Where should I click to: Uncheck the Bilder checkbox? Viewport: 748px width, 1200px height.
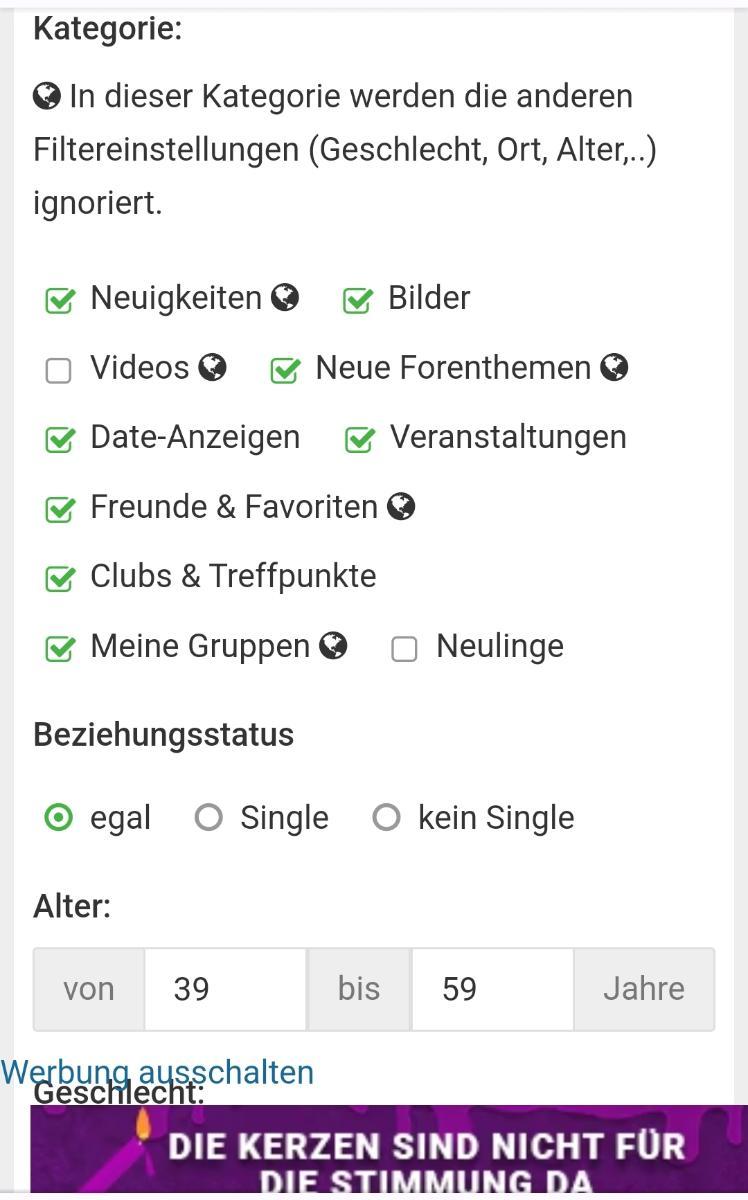(x=358, y=300)
